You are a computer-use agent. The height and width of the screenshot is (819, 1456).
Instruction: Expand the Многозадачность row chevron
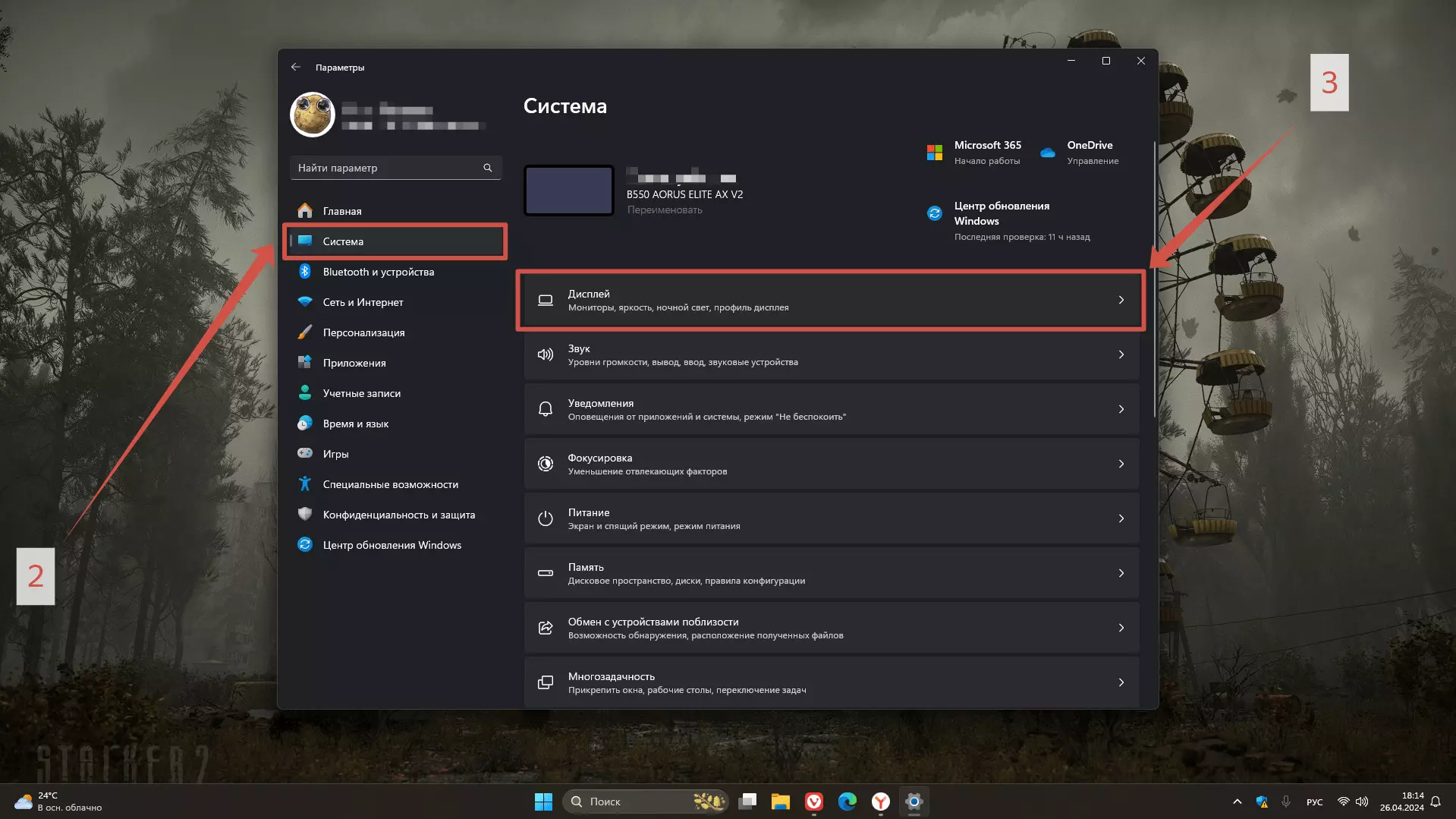1121,682
